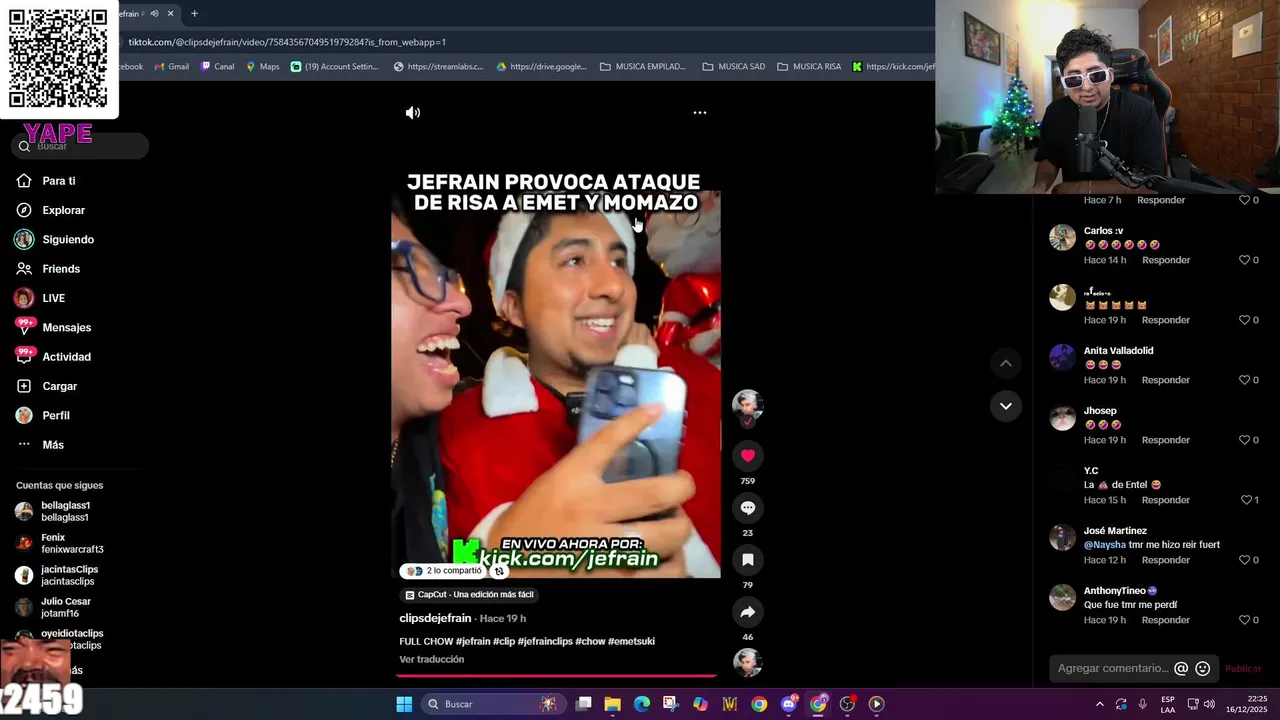
Task: Open new browser tab with plus
Action: pyautogui.click(x=194, y=13)
